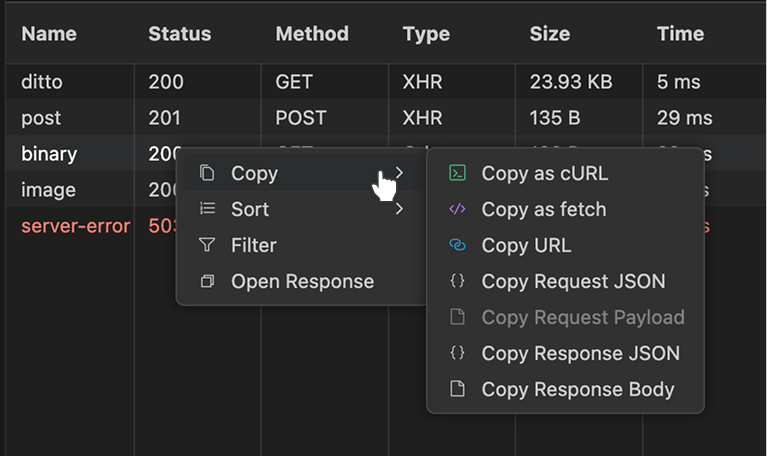Select the server-error request row
This screenshot has width=767, height=456.
click(75, 226)
